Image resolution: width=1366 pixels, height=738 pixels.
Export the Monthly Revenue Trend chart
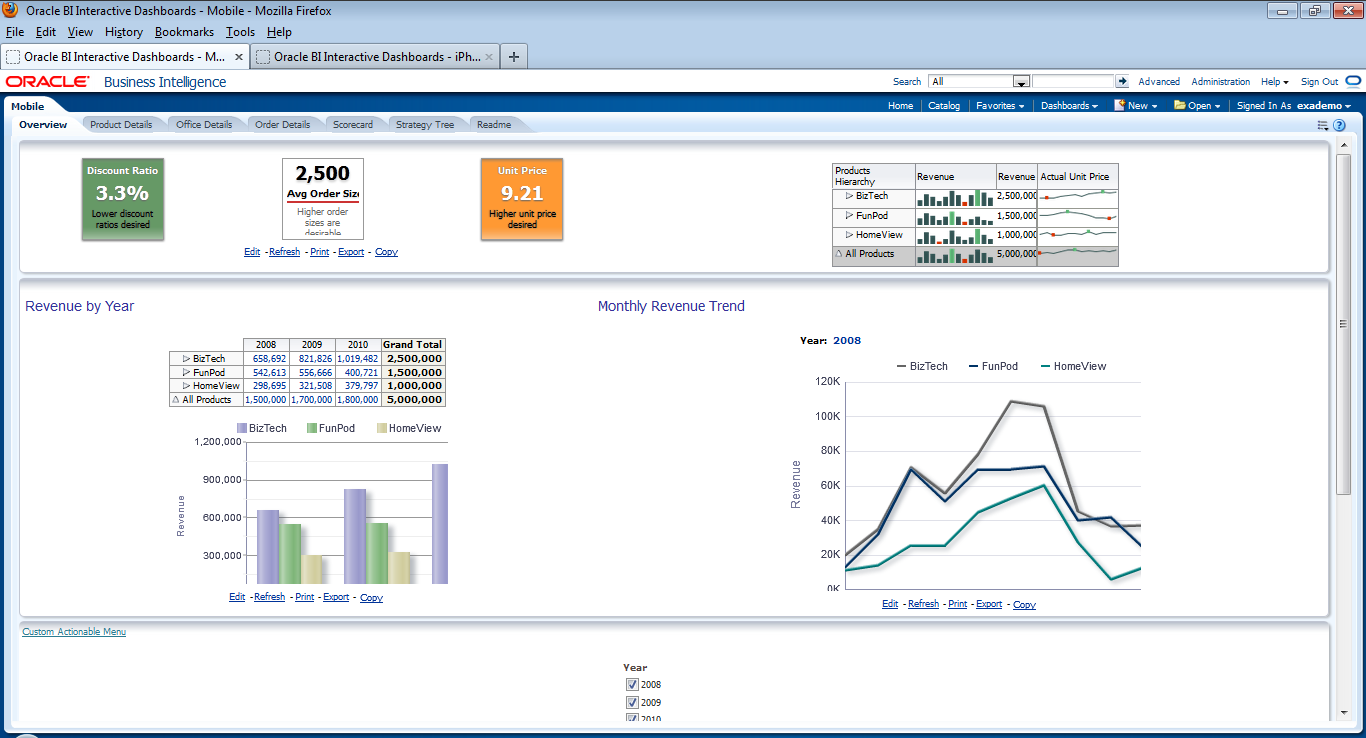tap(989, 603)
